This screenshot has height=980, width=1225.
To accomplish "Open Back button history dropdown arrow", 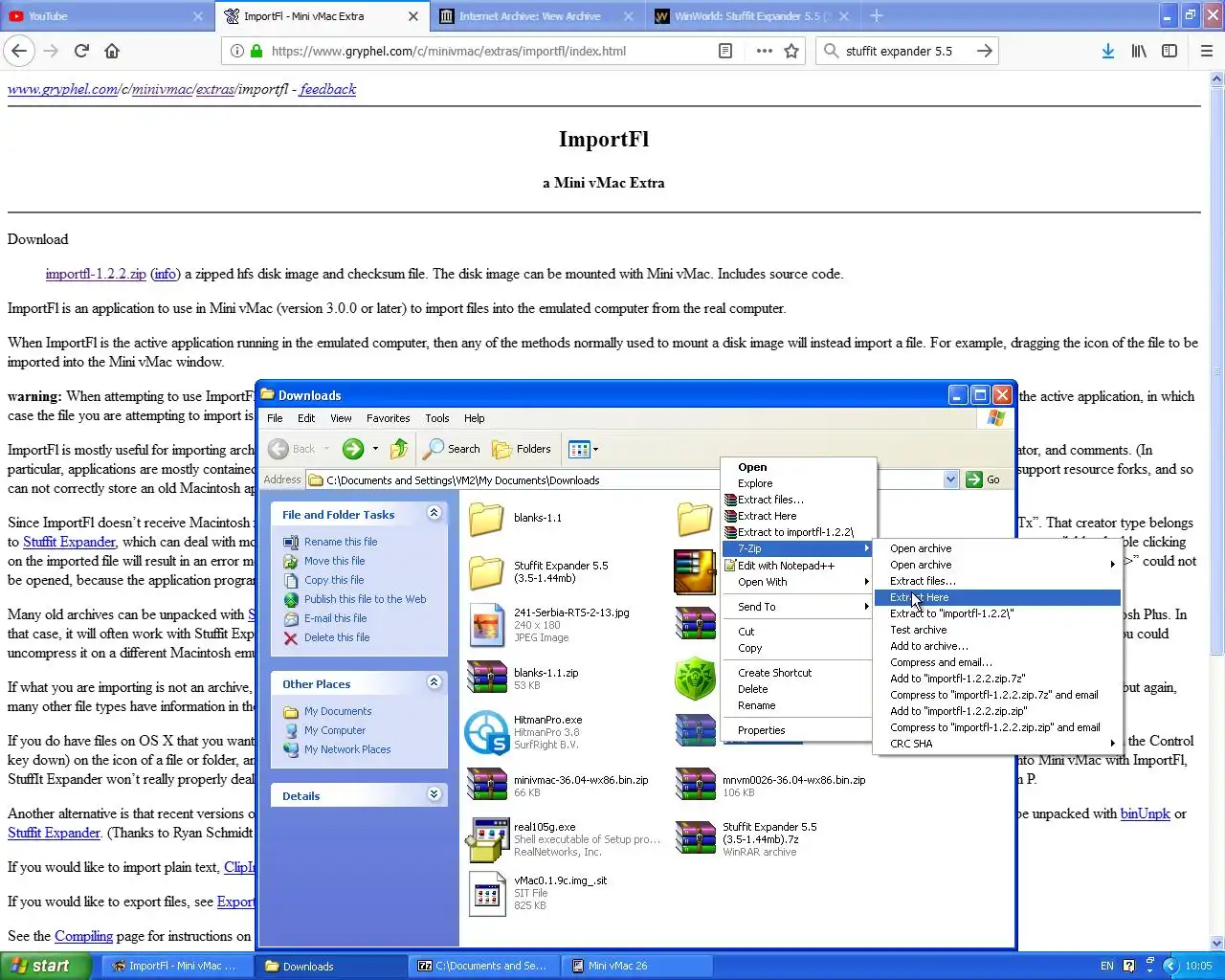I will [326, 448].
